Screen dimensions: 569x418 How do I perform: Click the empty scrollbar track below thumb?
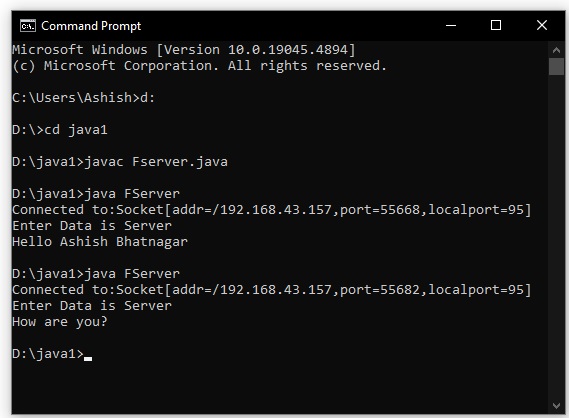click(556, 236)
